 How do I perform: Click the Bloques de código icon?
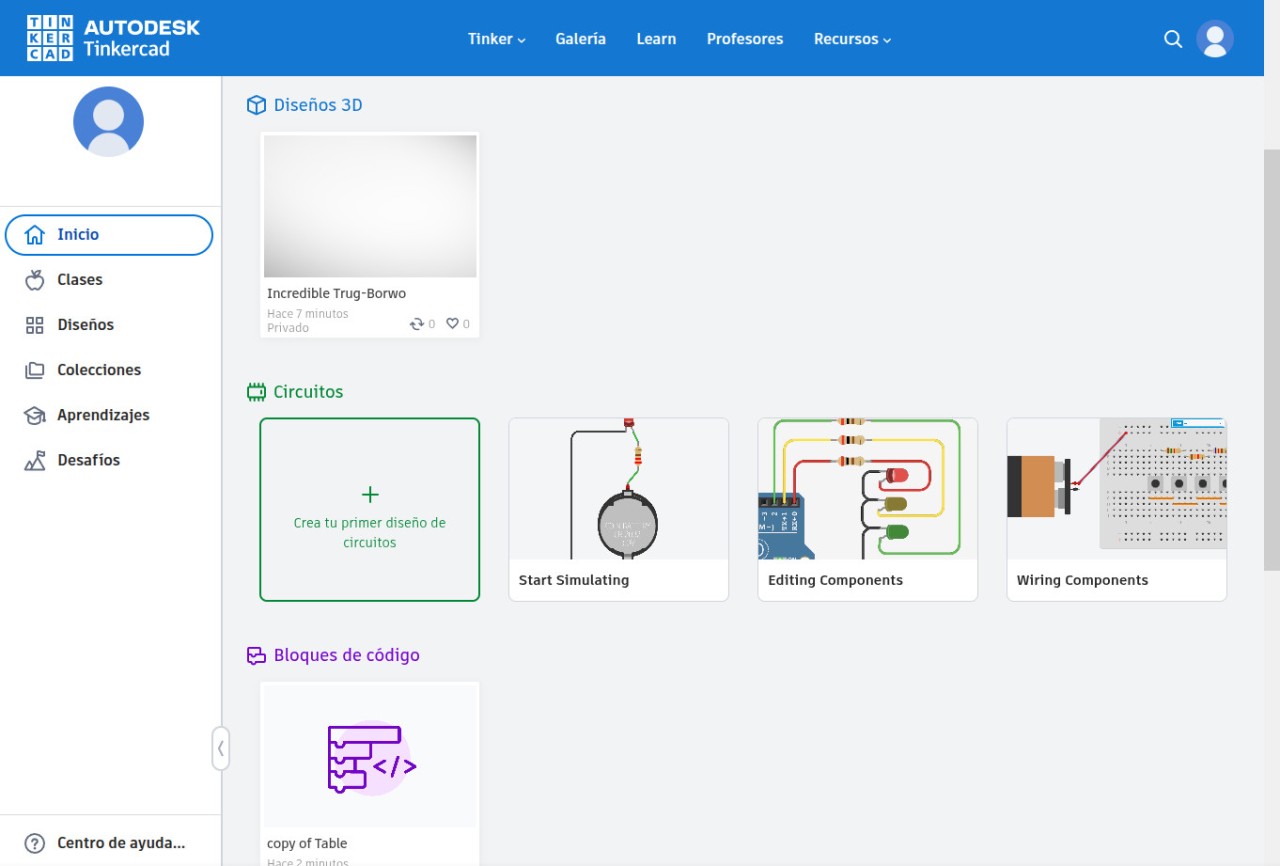click(x=257, y=656)
